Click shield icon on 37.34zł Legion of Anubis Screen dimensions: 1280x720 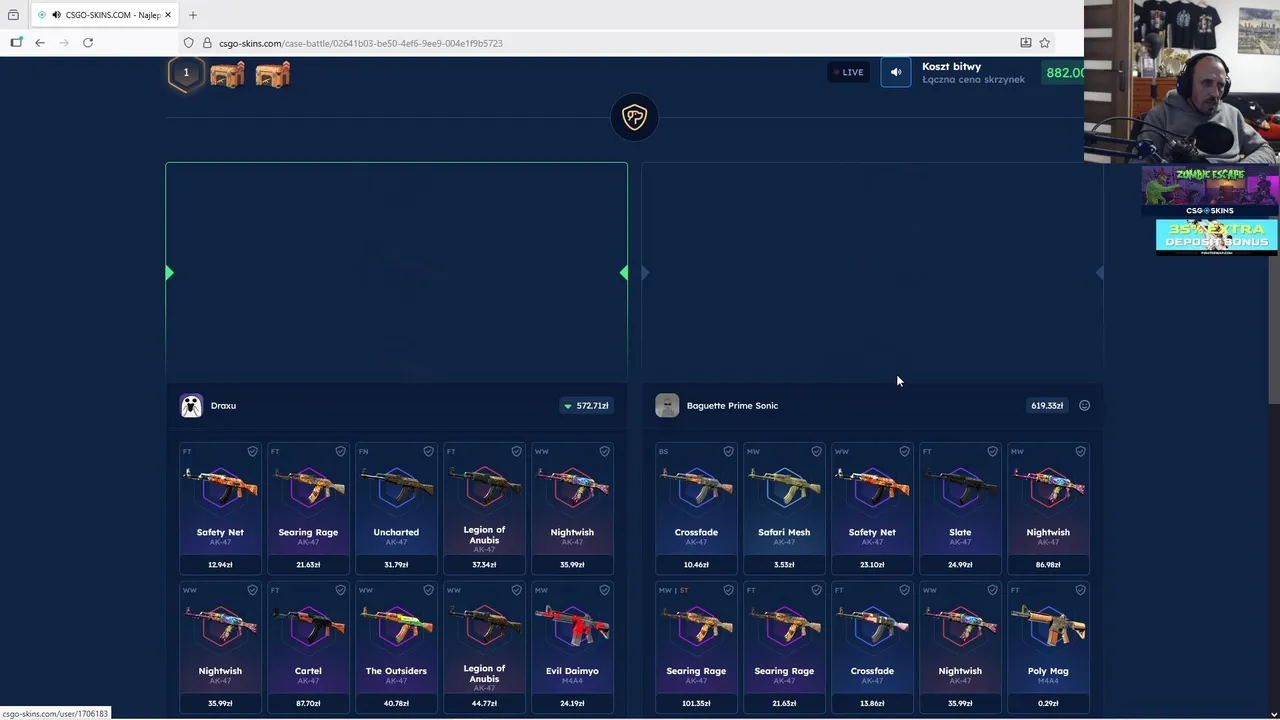click(x=516, y=452)
